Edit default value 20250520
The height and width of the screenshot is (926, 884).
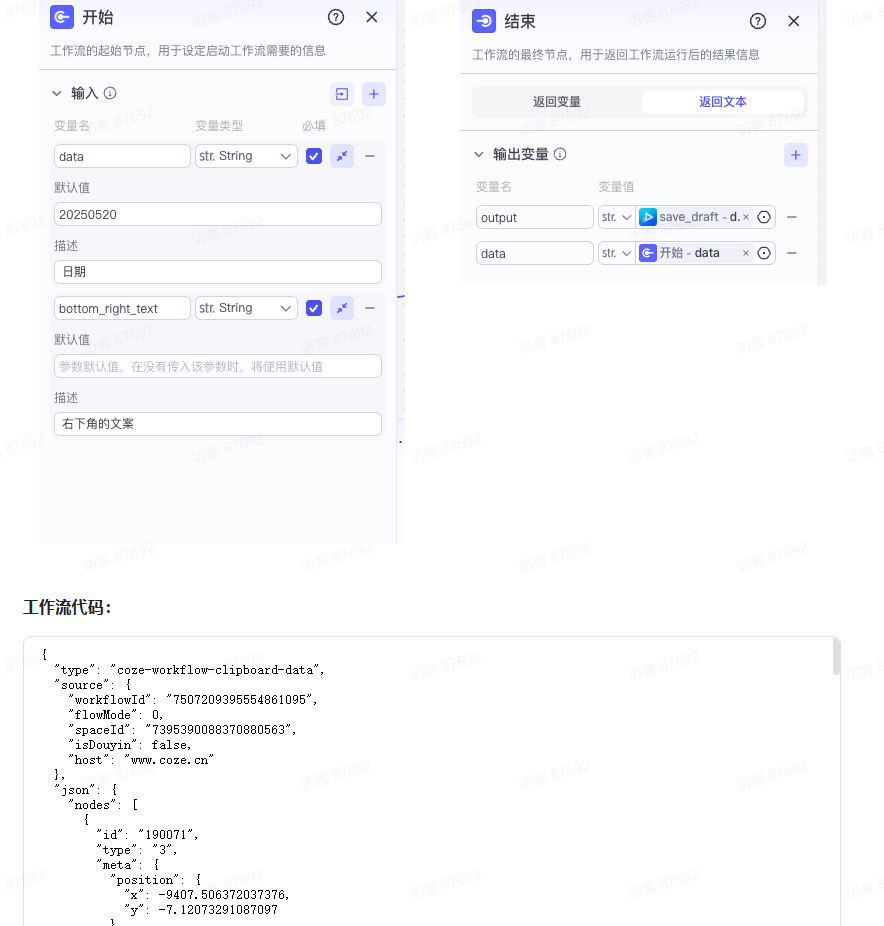[x=218, y=214]
